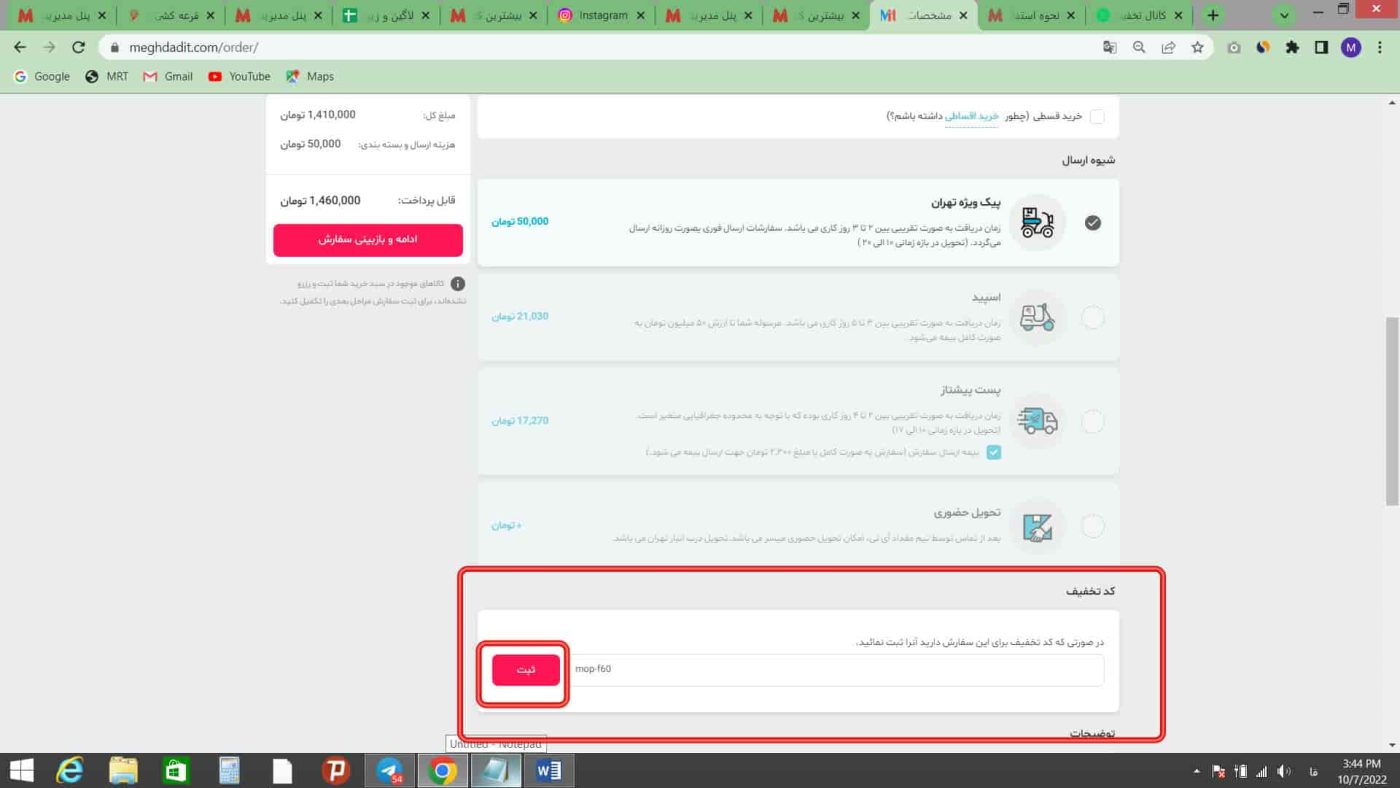Click the info icon near the reserve notice
The image size is (1400, 788).
[457, 283]
